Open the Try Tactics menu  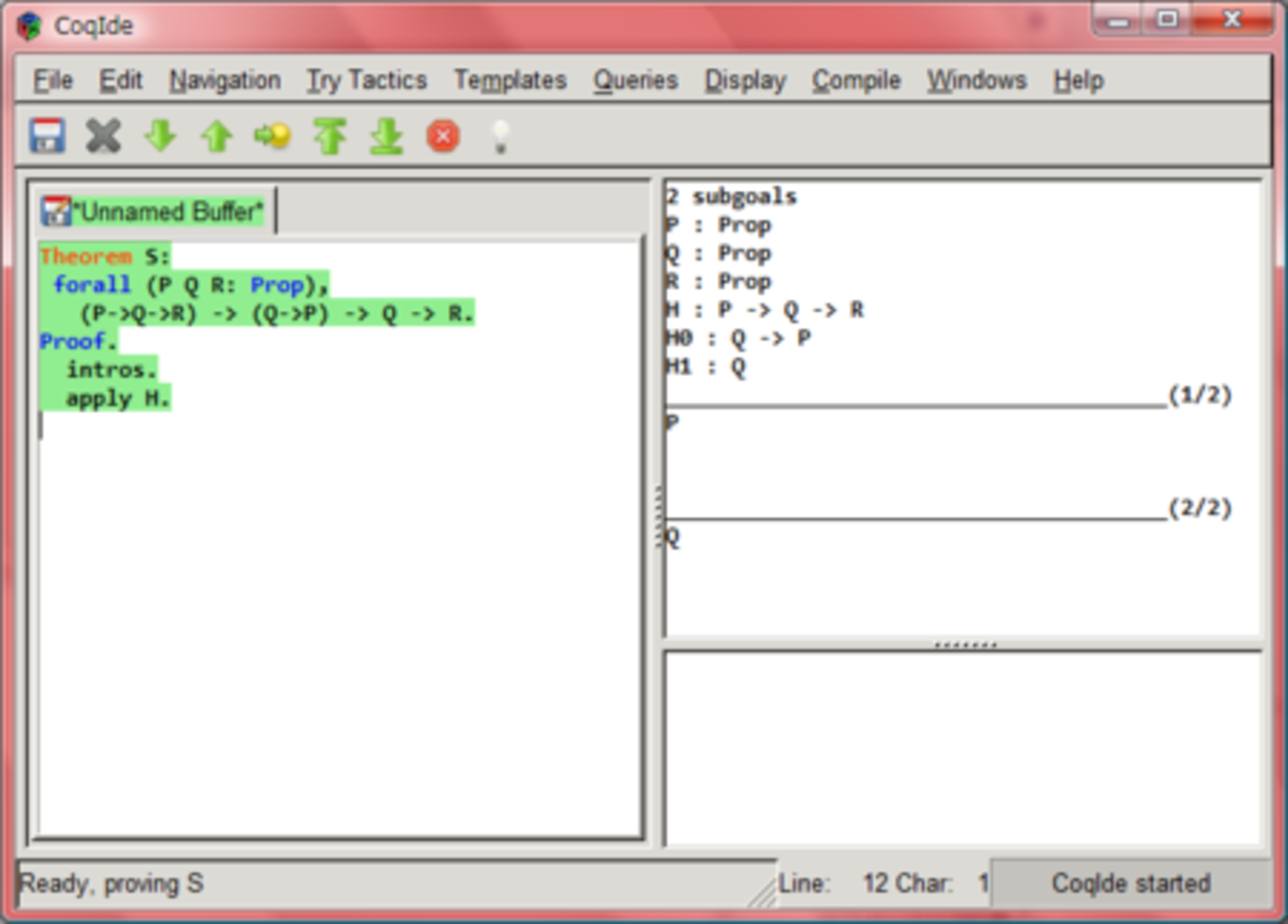pos(367,80)
